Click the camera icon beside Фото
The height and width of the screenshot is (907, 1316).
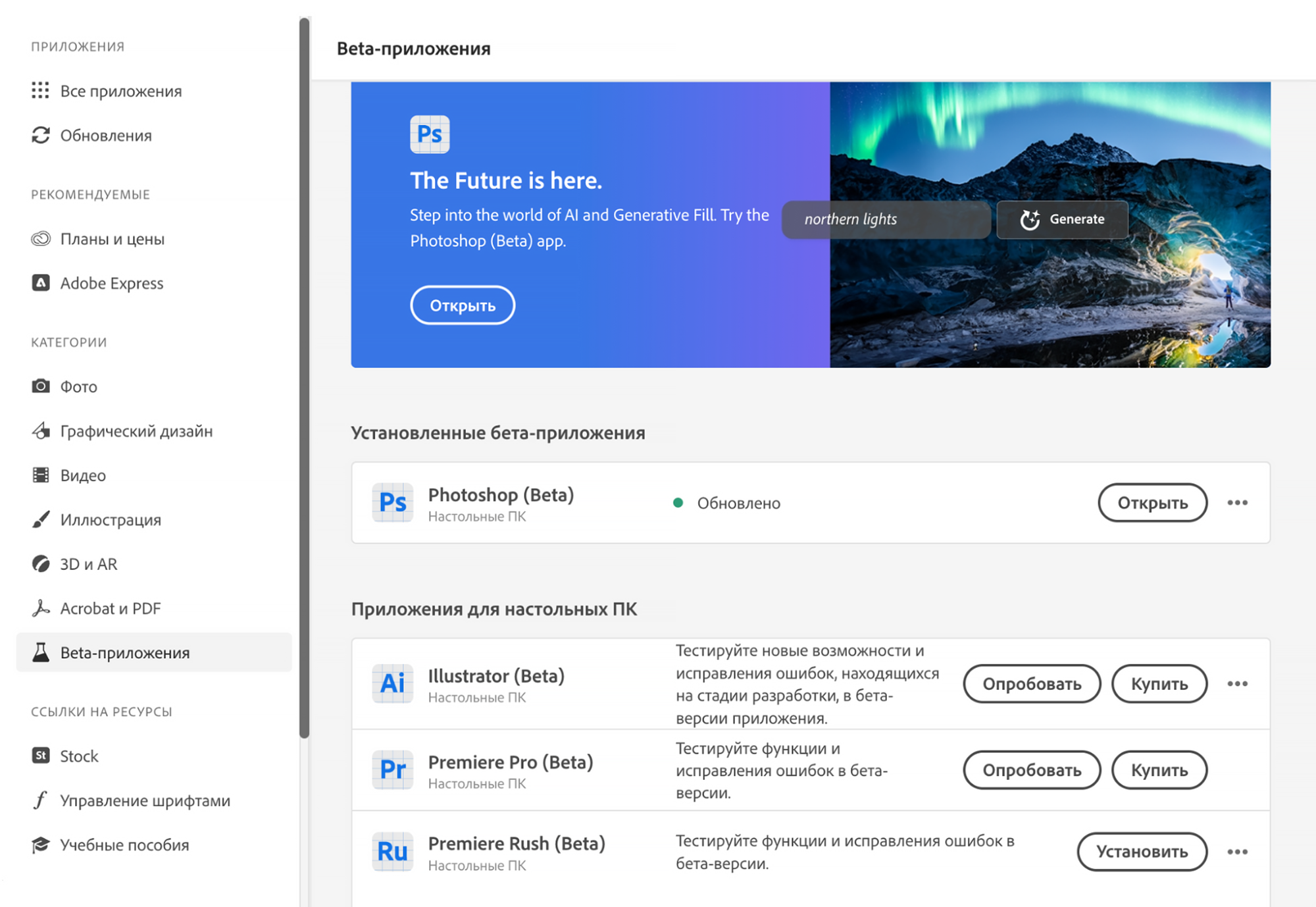click(41, 386)
